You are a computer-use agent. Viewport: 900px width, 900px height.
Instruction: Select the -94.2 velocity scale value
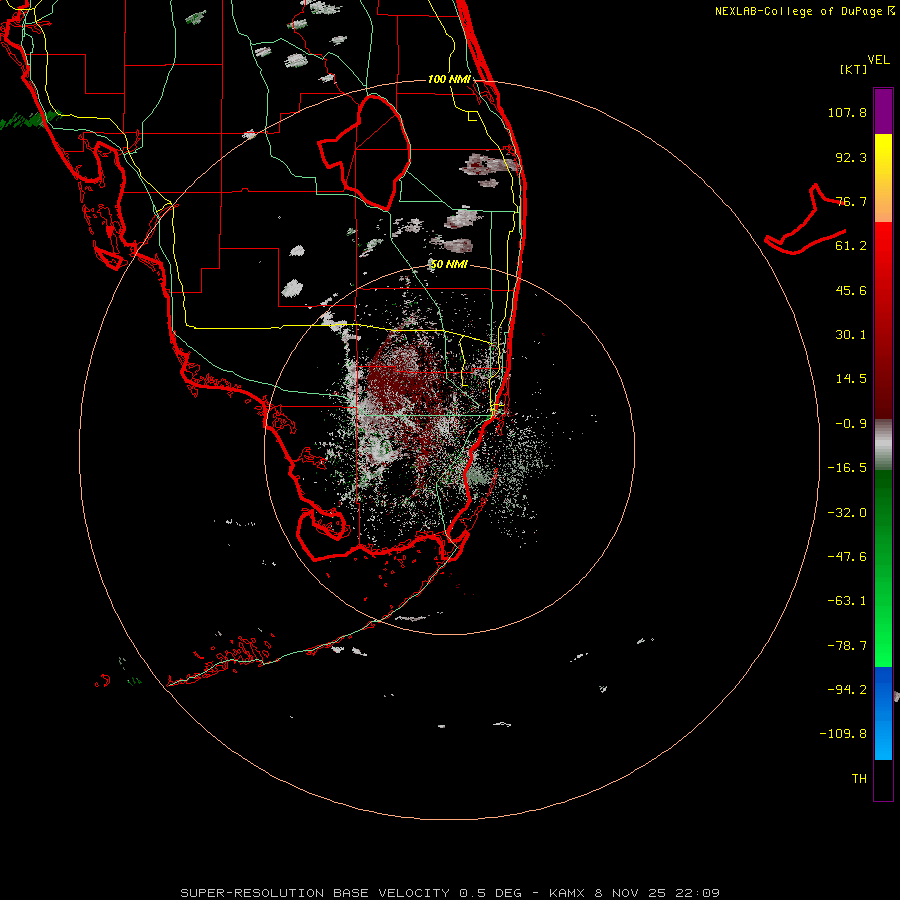click(847, 690)
